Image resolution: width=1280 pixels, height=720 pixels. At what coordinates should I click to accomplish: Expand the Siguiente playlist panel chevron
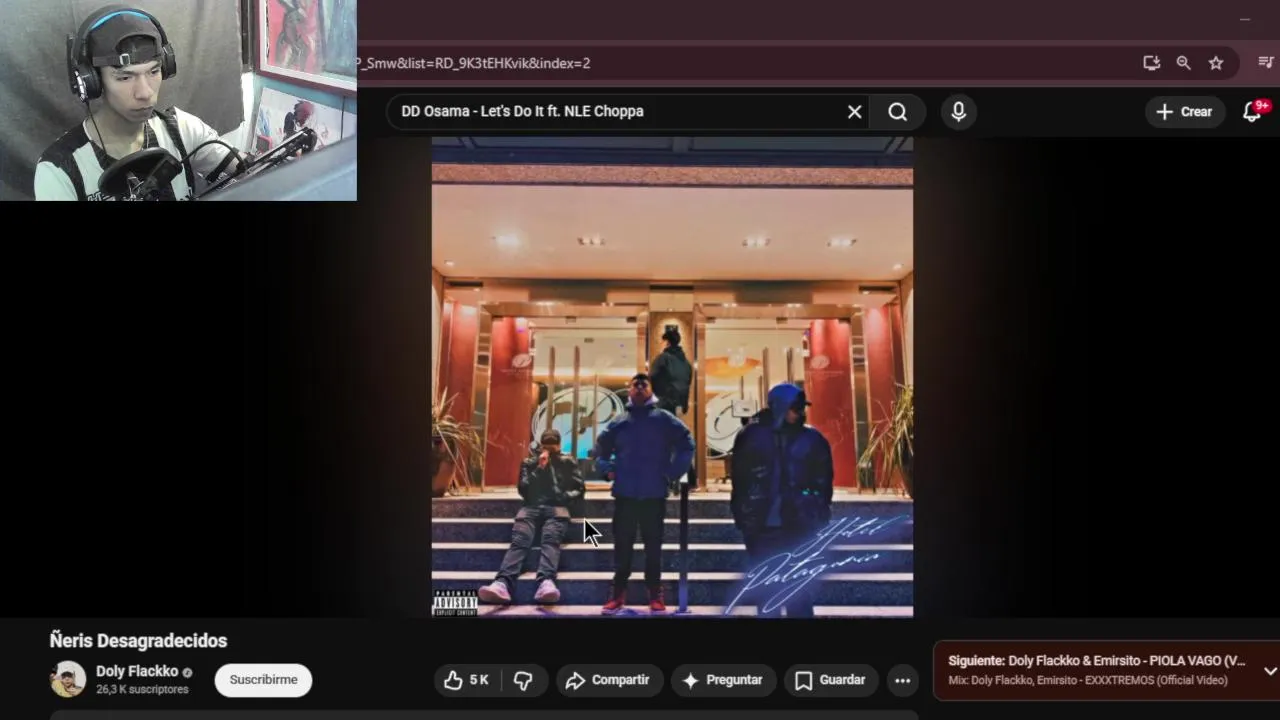click(x=1270, y=671)
